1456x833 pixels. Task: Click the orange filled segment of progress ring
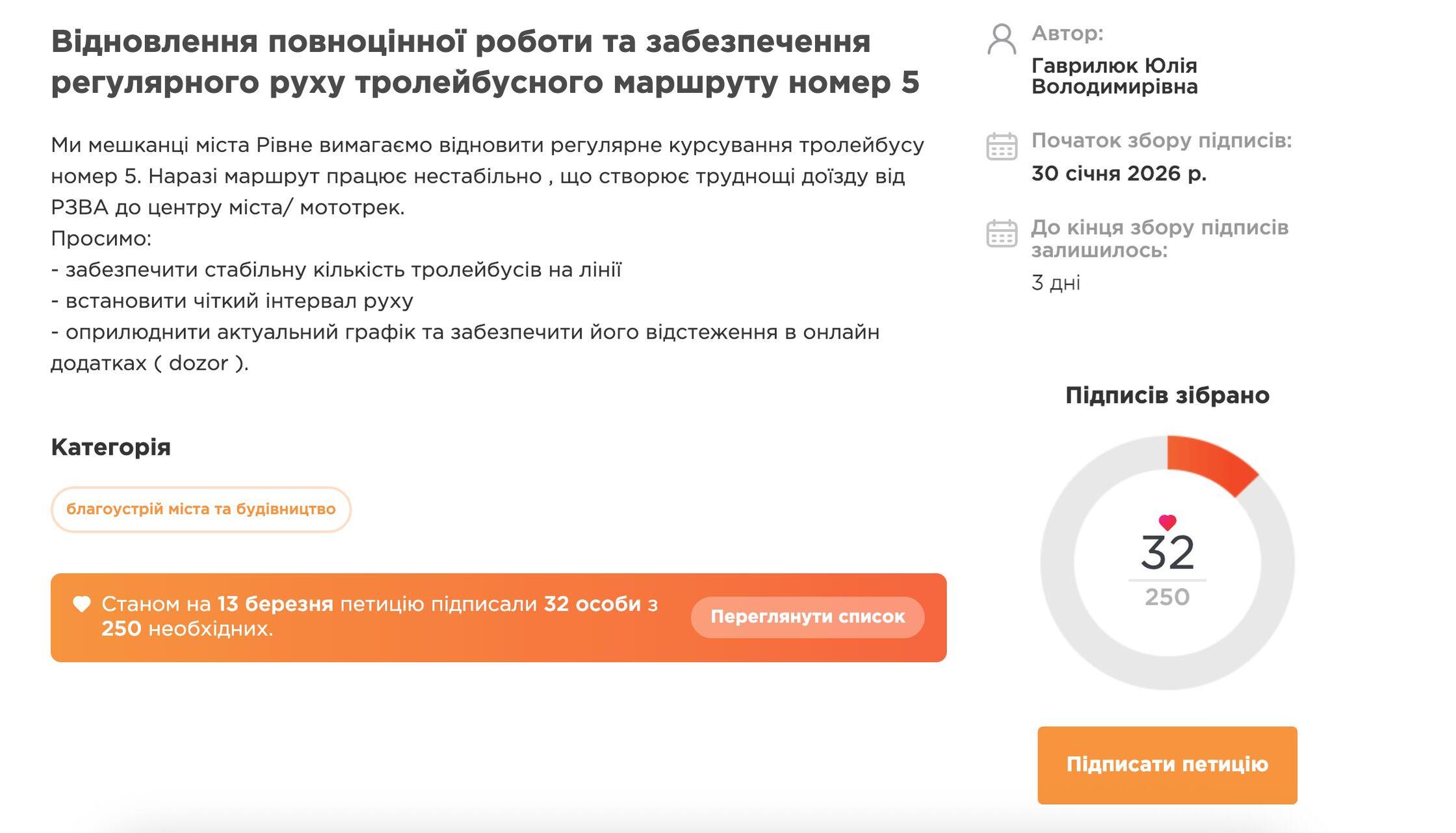point(1209,463)
